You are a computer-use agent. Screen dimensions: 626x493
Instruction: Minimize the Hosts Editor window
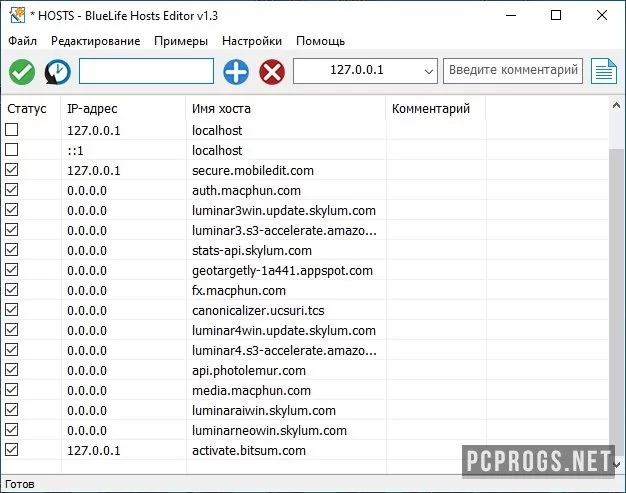pos(511,16)
